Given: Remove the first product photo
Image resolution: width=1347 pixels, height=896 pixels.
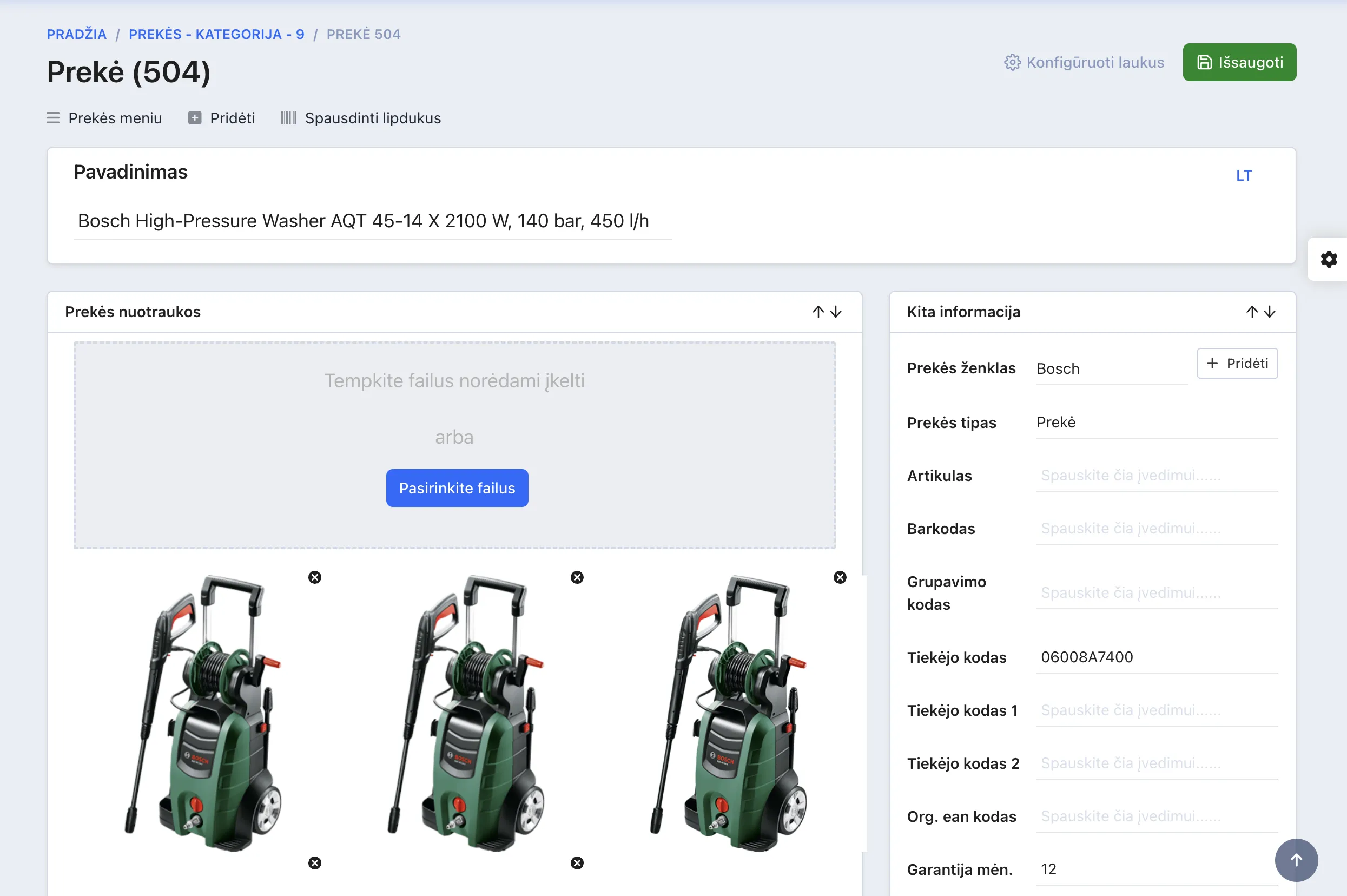Looking at the screenshot, I should 315,578.
